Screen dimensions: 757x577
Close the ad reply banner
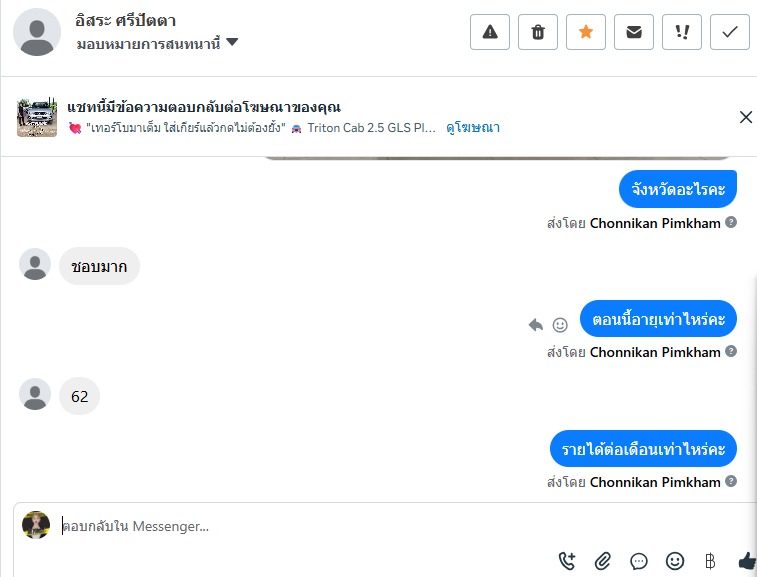click(745, 117)
